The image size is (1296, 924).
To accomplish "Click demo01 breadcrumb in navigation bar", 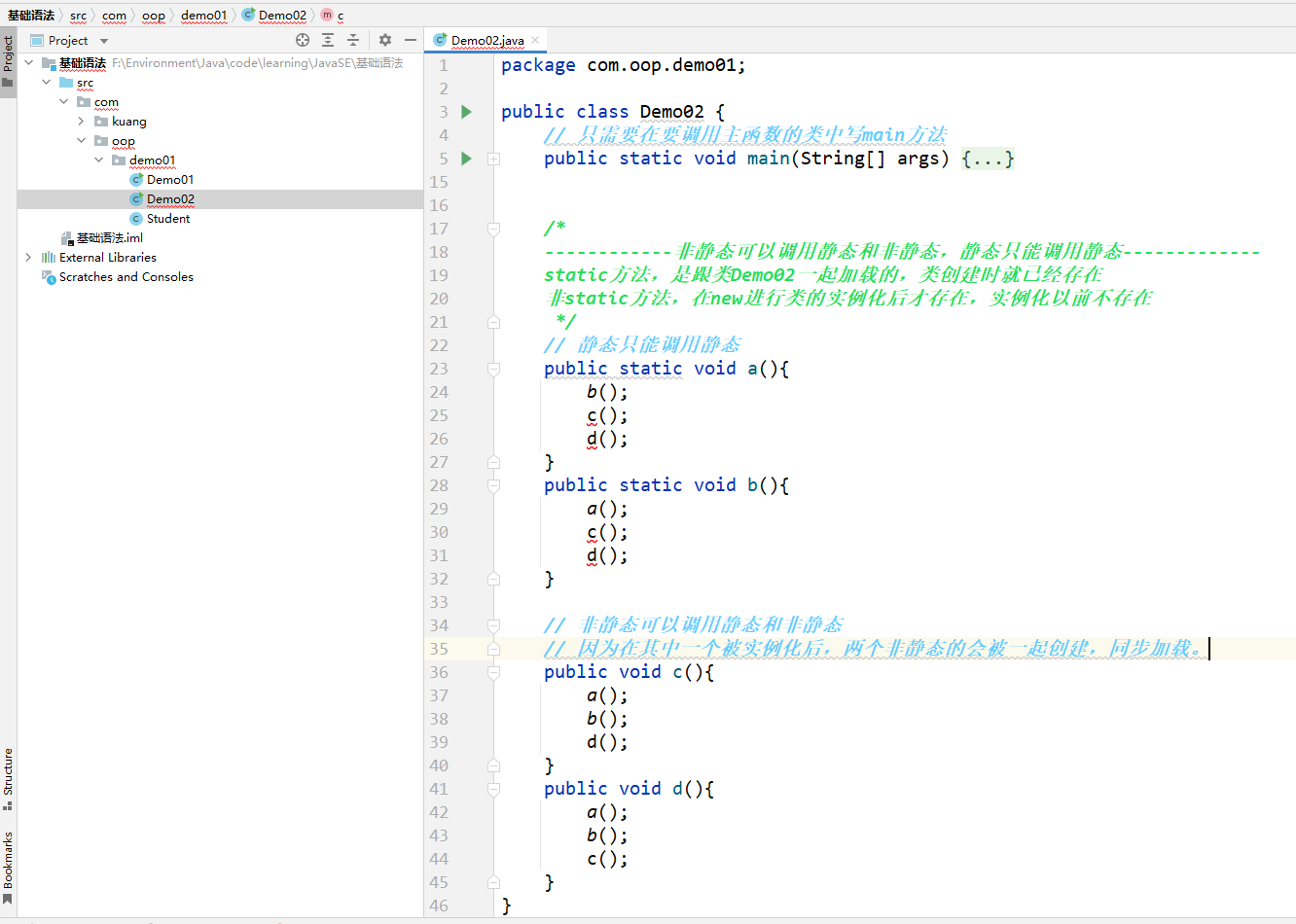I will (203, 16).
